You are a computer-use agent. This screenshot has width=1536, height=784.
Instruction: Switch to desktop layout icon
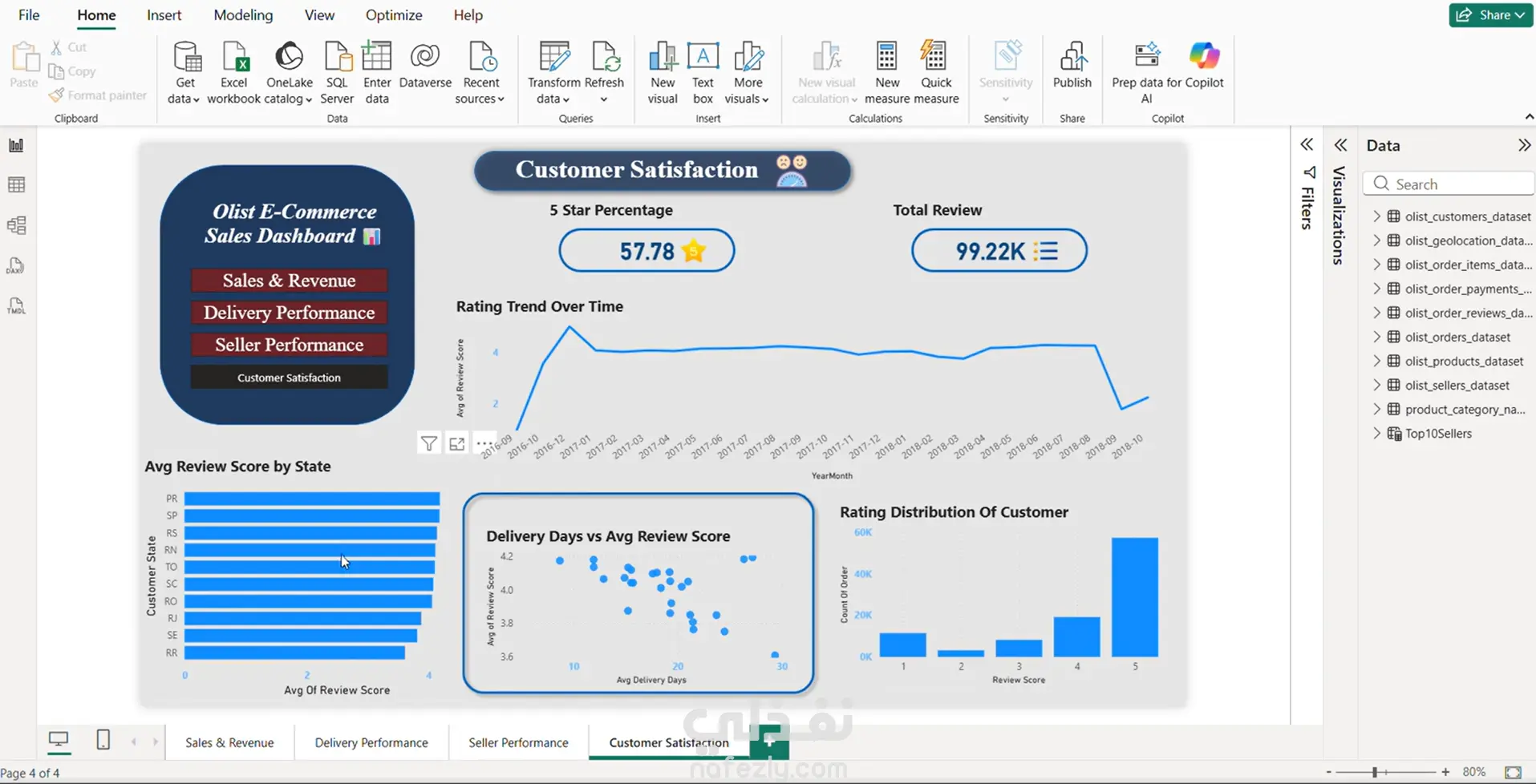[x=59, y=739]
